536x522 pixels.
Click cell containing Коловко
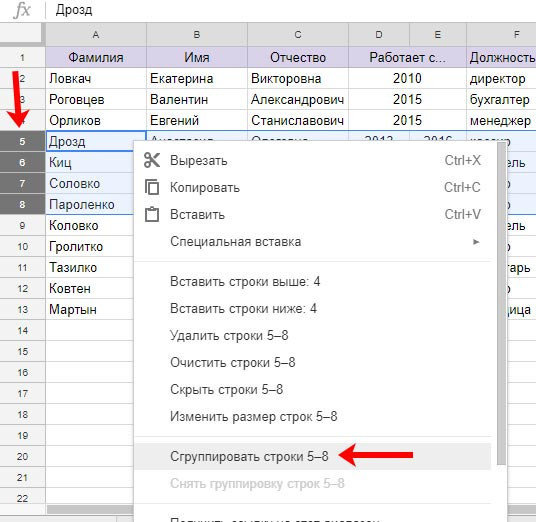90,226
